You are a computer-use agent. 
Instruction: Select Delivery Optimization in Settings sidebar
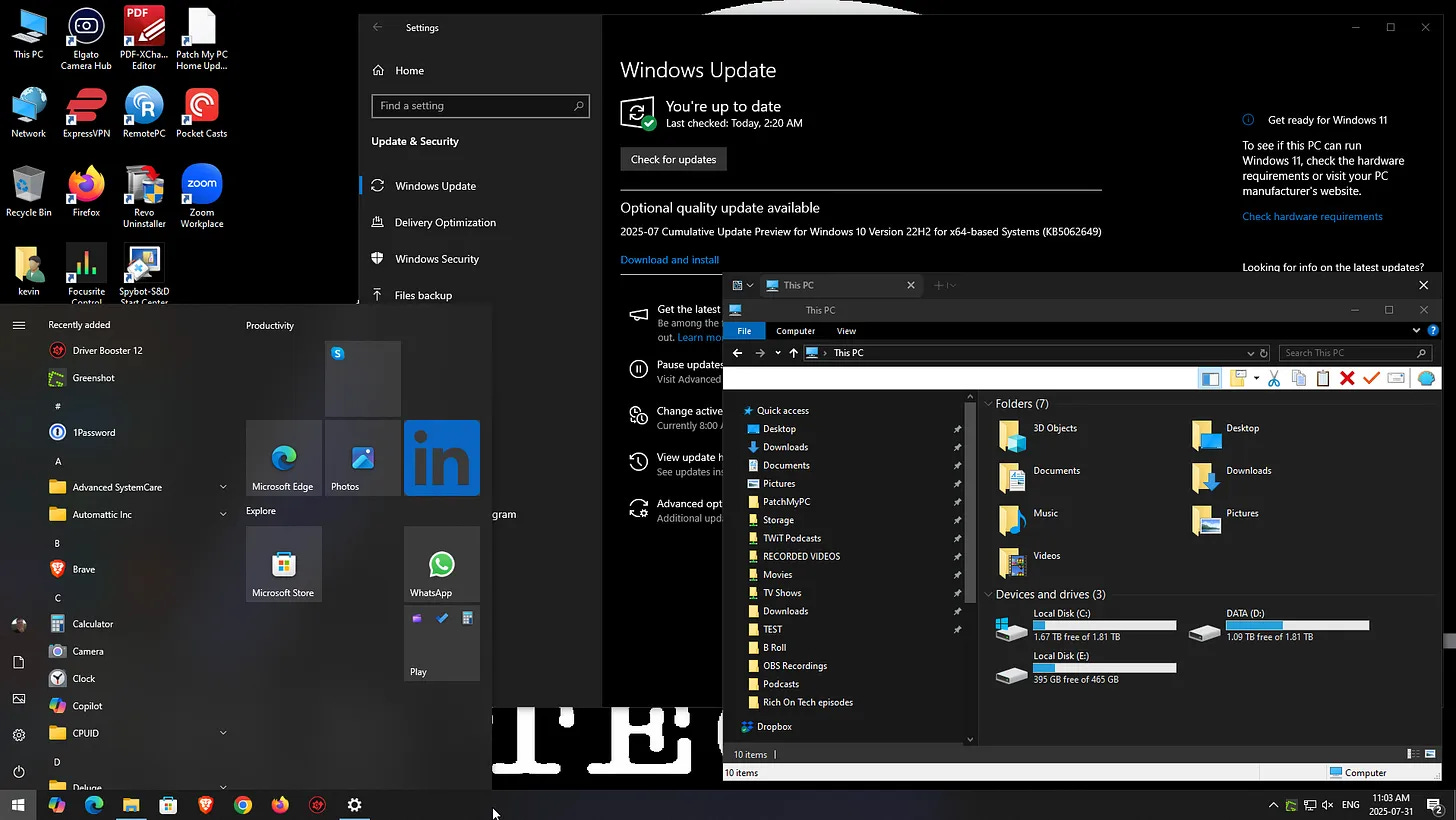point(445,222)
